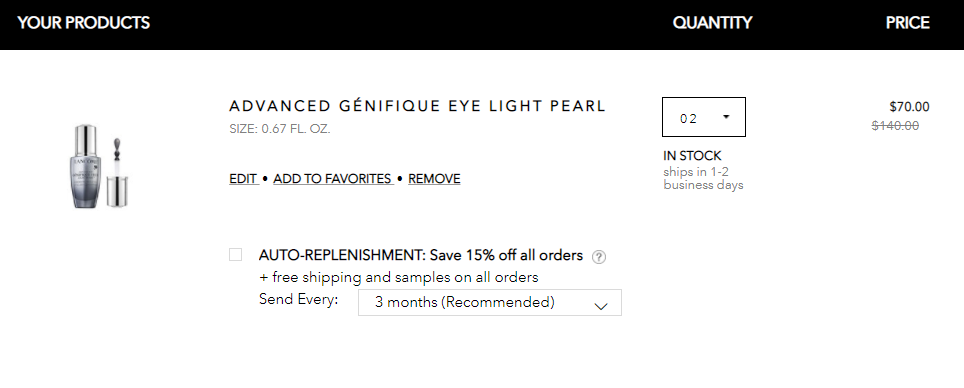The width and height of the screenshot is (964, 388).
Task: Click the crossed-out $140.00 original price
Action: pyautogui.click(x=895, y=125)
